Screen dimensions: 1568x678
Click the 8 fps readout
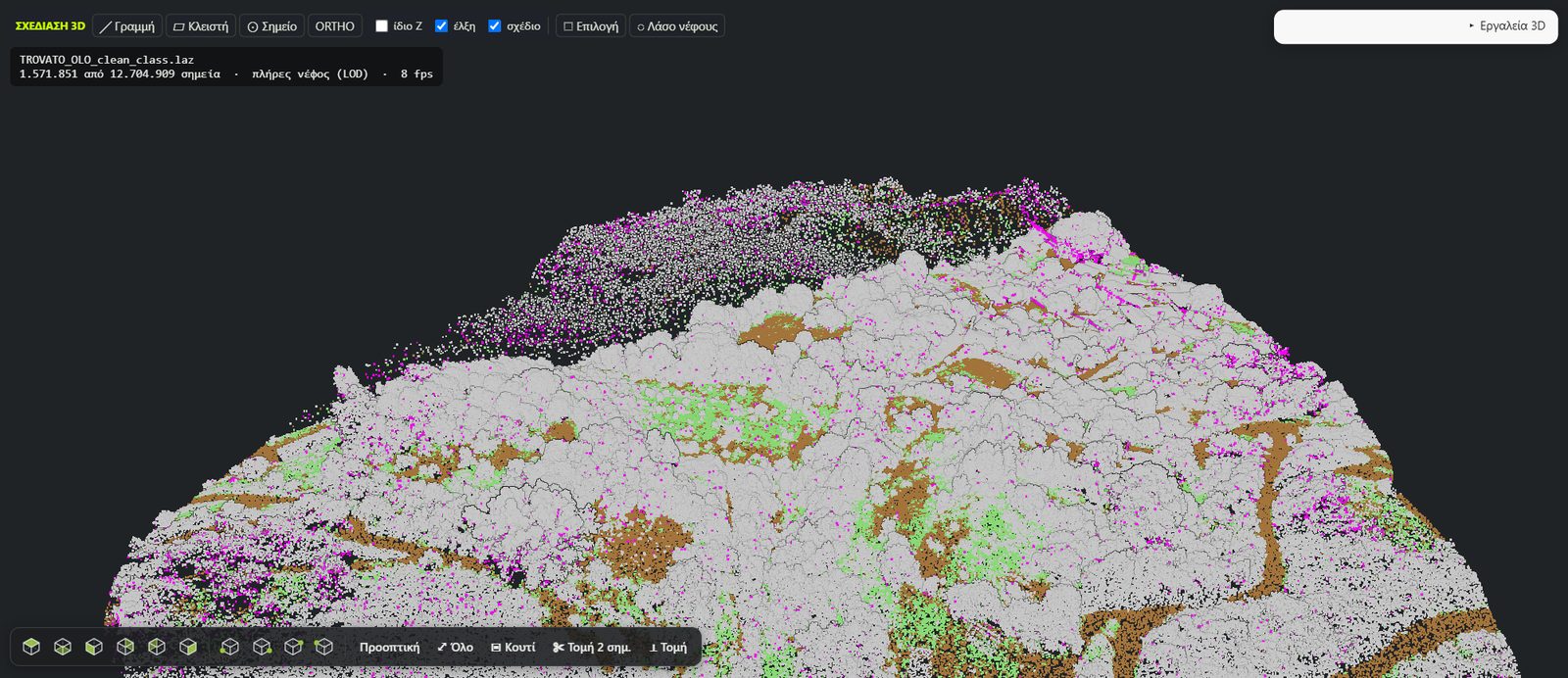pyautogui.click(x=416, y=74)
